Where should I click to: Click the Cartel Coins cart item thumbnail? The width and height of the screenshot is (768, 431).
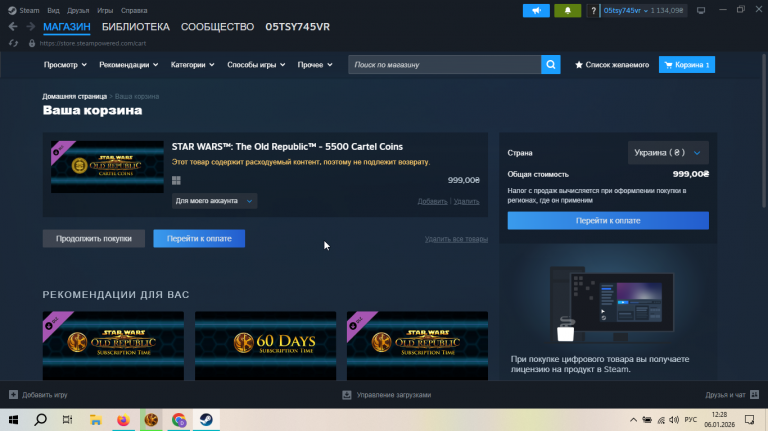point(107,167)
